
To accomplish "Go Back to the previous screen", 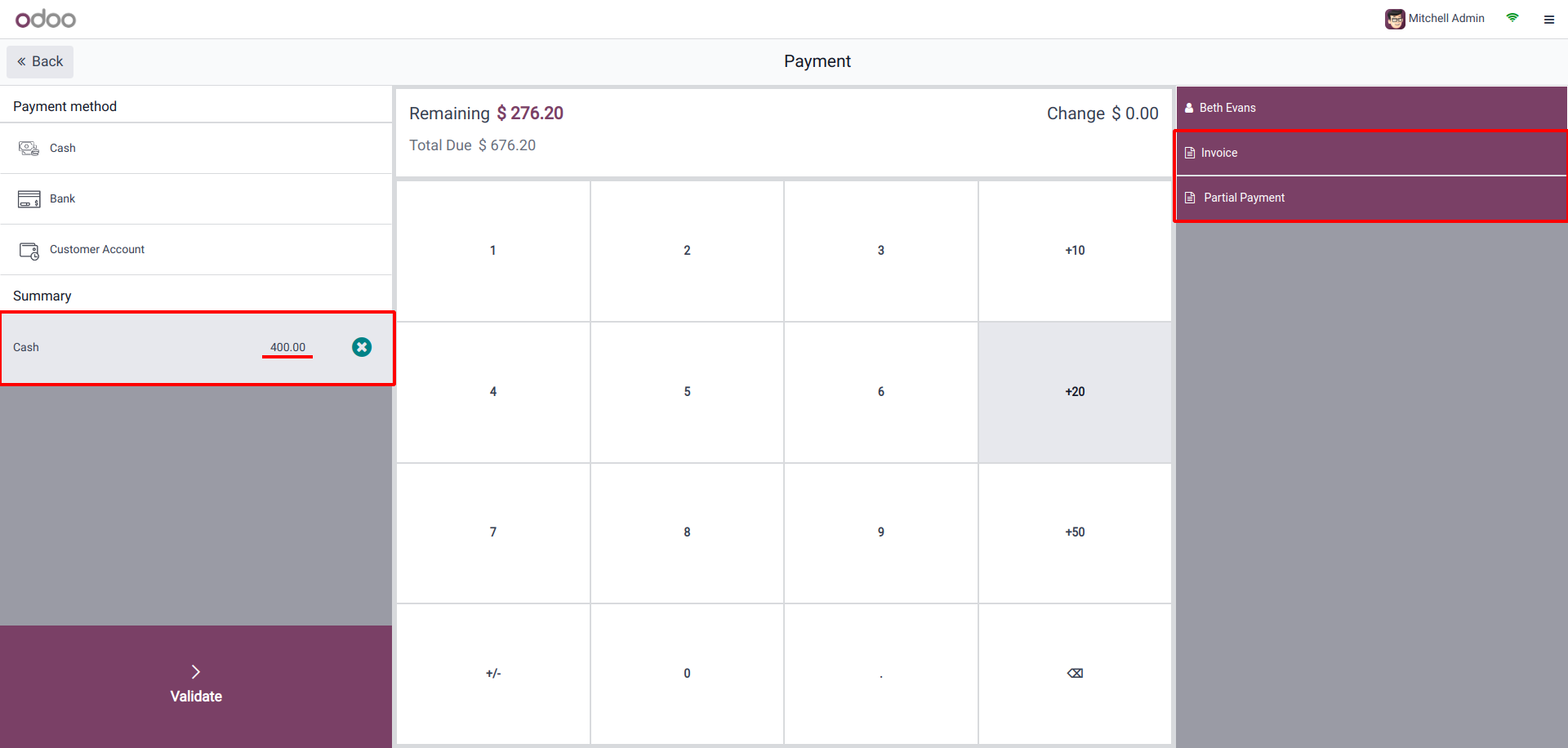I will [x=40, y=62].
